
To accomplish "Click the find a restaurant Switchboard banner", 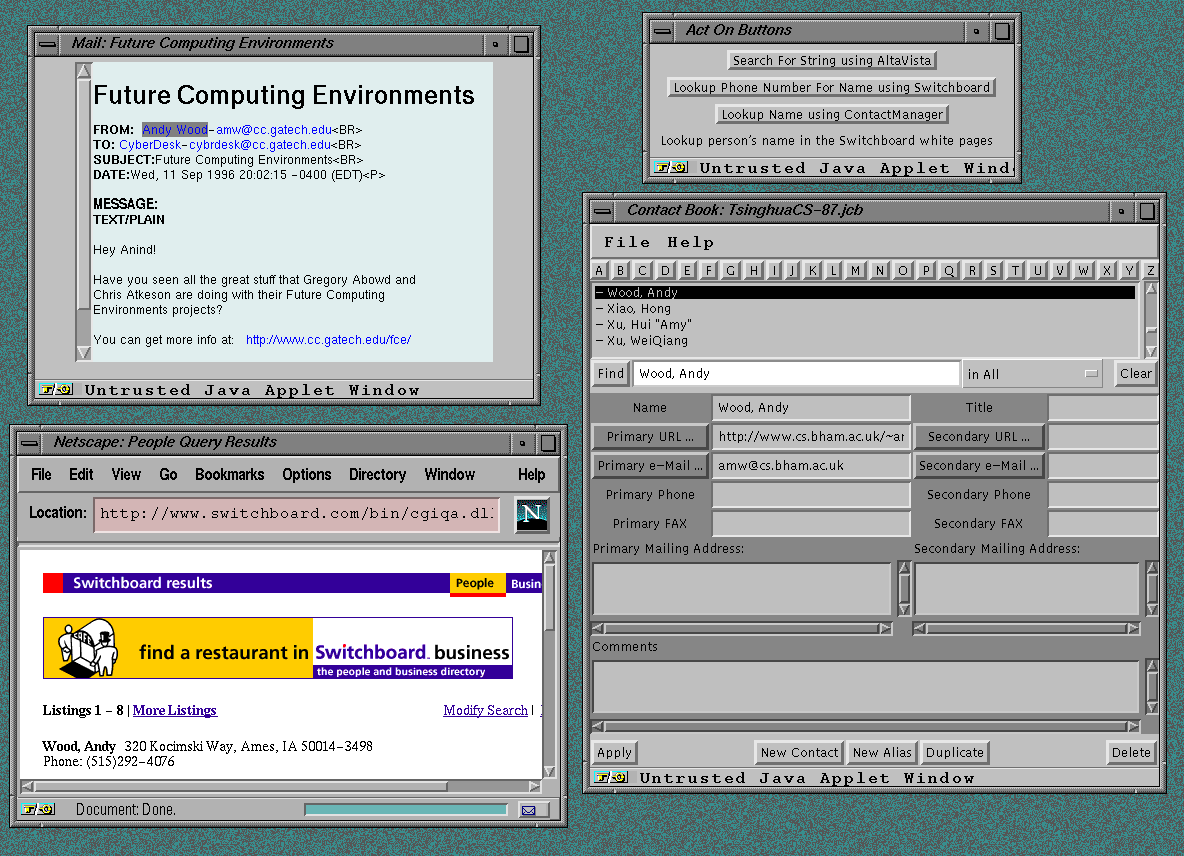I will tap(278, 648).
